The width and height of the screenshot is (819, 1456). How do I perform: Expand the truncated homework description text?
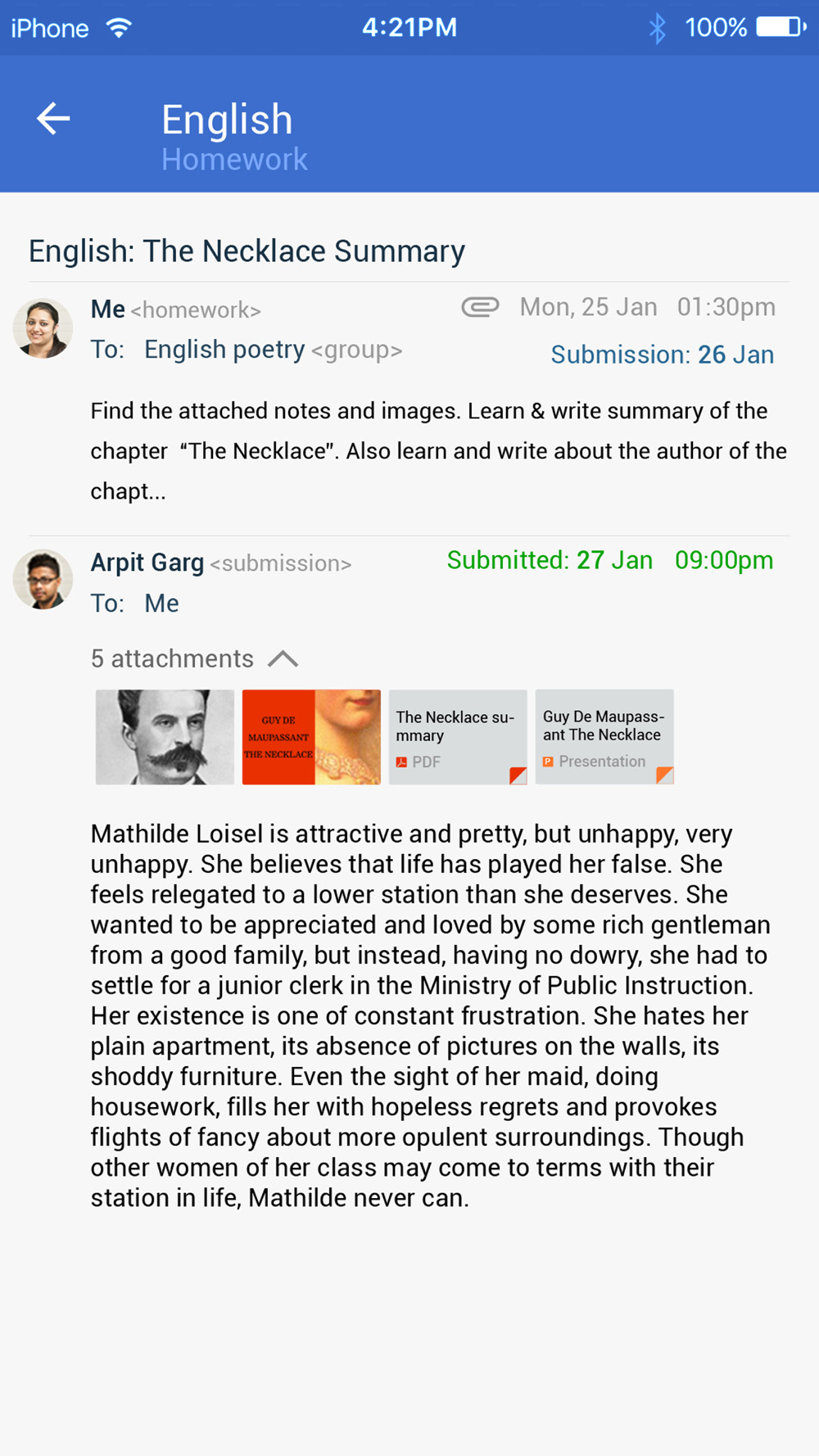(x=129, y=491)
